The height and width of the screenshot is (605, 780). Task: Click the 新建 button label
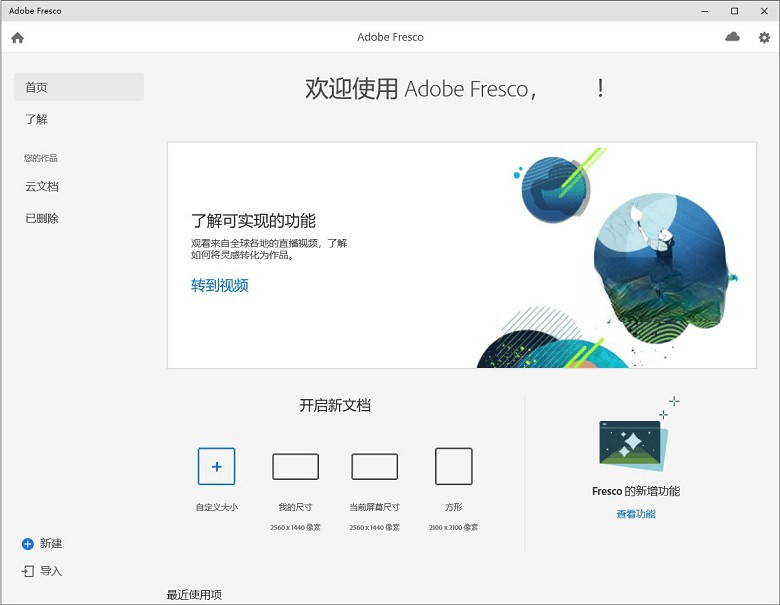coord(51,544)
